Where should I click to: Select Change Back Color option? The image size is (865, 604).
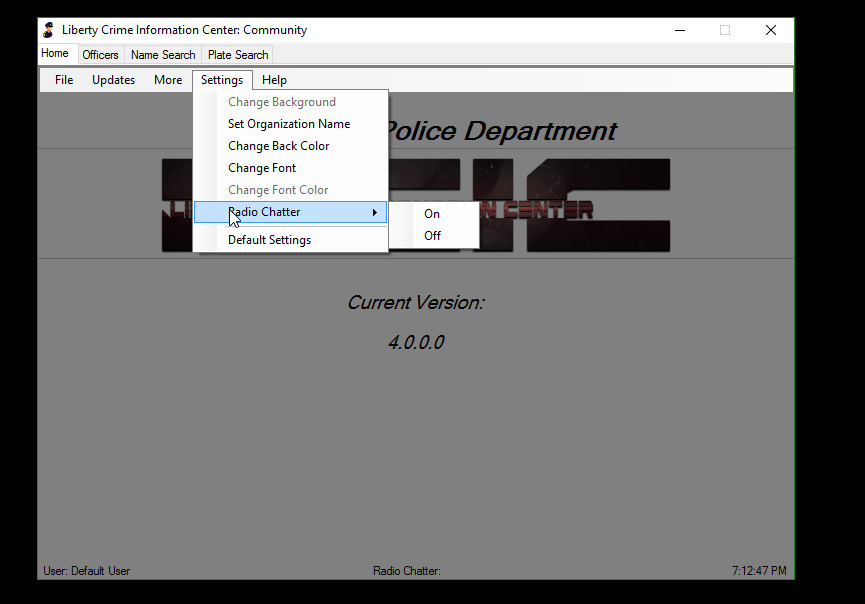point(278,146)
